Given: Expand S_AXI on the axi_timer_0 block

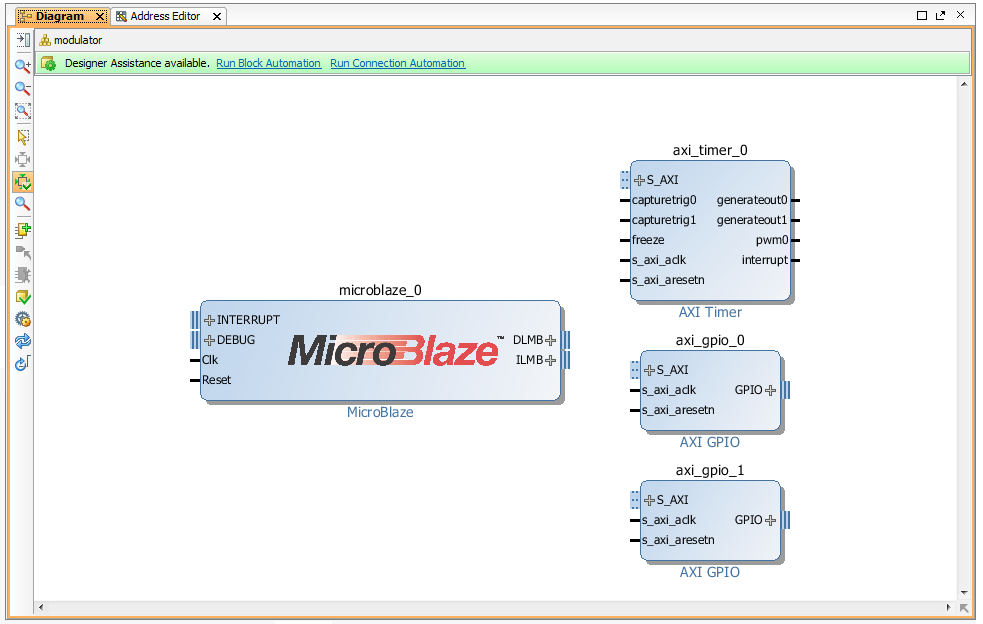Looking at the screenshot, I should (639, 181).
